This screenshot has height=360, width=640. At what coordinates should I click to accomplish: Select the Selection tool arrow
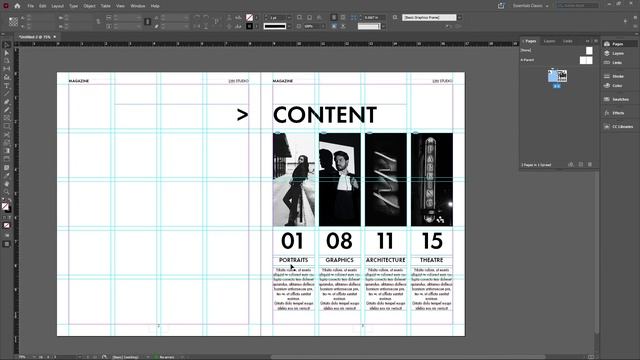click(7, 45)
